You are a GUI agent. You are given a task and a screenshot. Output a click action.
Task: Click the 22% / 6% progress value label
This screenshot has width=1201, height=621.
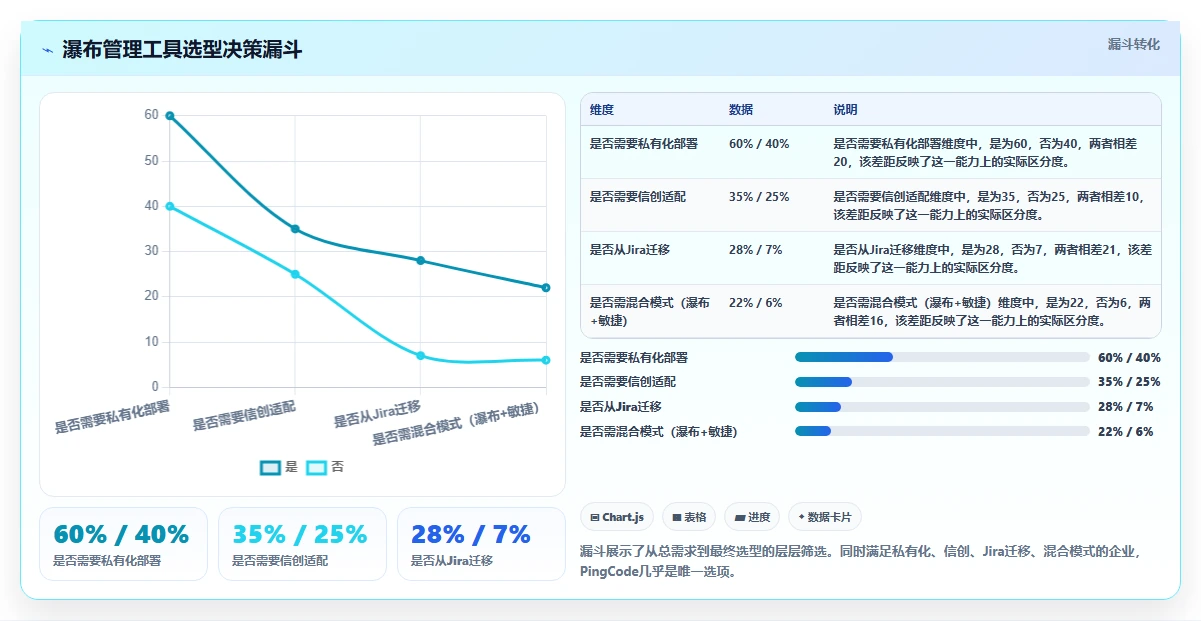pyautogui.click(x=1126, y=431)
